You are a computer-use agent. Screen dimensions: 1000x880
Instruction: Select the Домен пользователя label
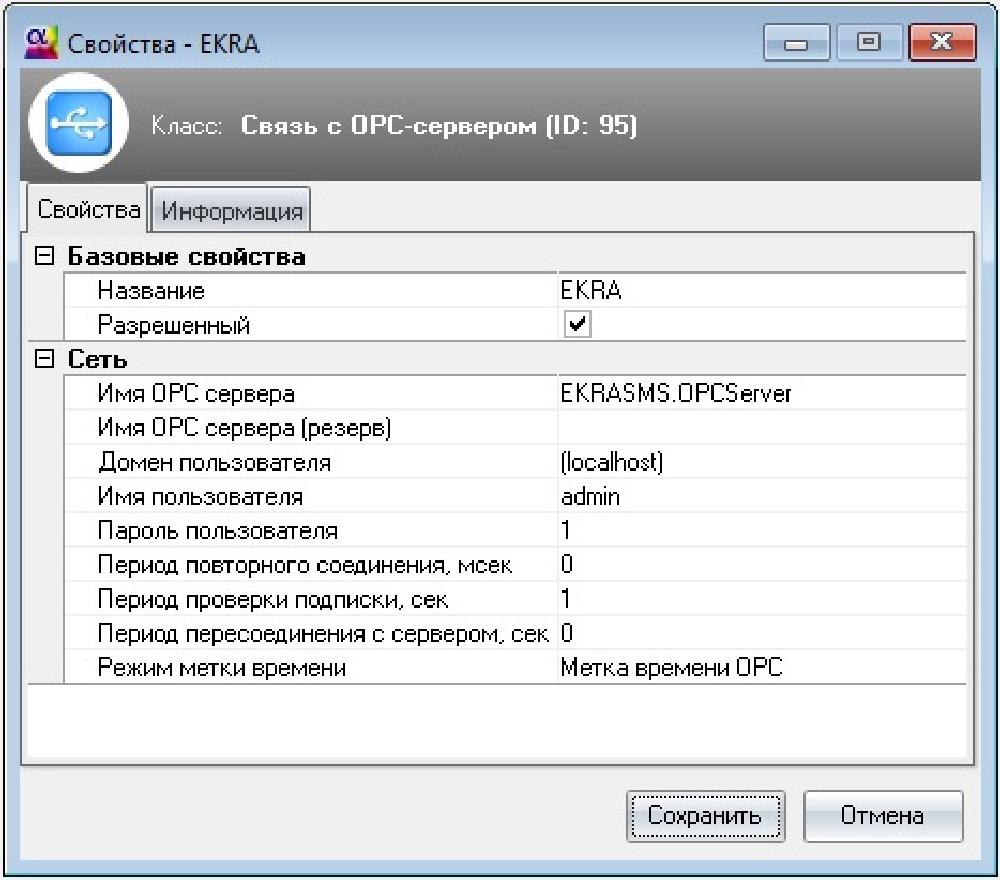pos(214,462)
